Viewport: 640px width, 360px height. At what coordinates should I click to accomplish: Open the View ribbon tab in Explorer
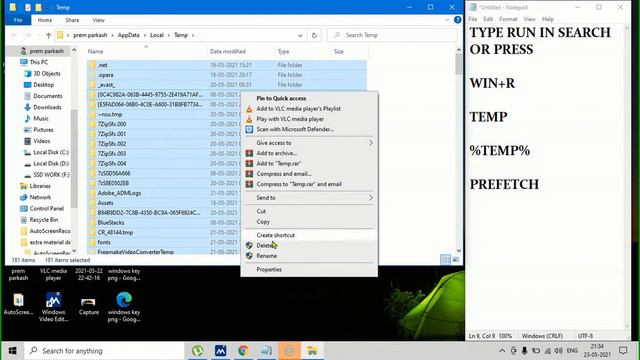point(98,20)
